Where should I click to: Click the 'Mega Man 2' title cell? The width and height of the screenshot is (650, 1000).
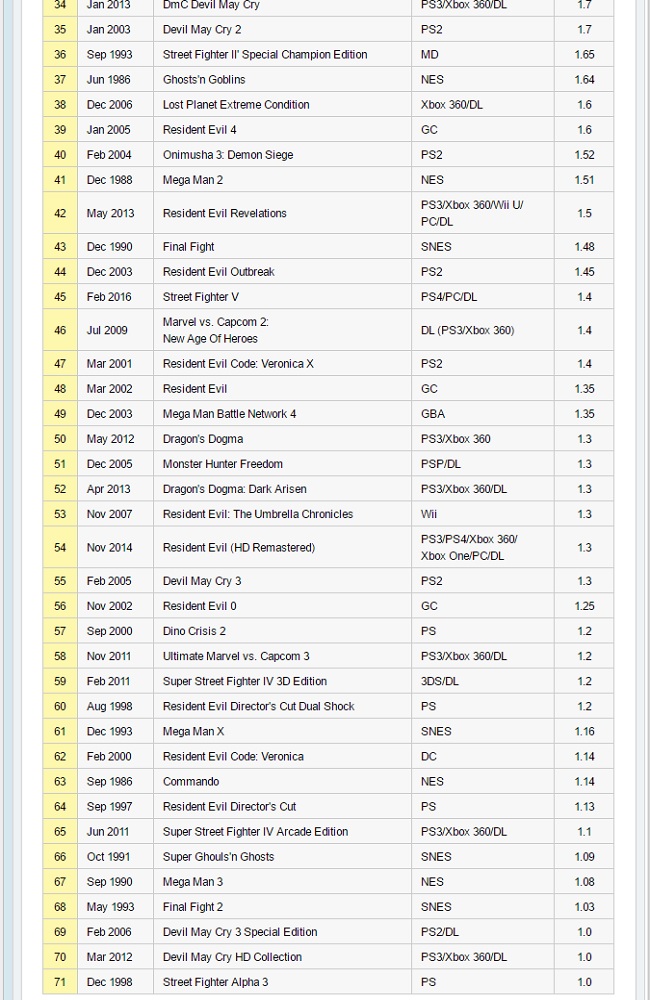[x=193, y=180]
